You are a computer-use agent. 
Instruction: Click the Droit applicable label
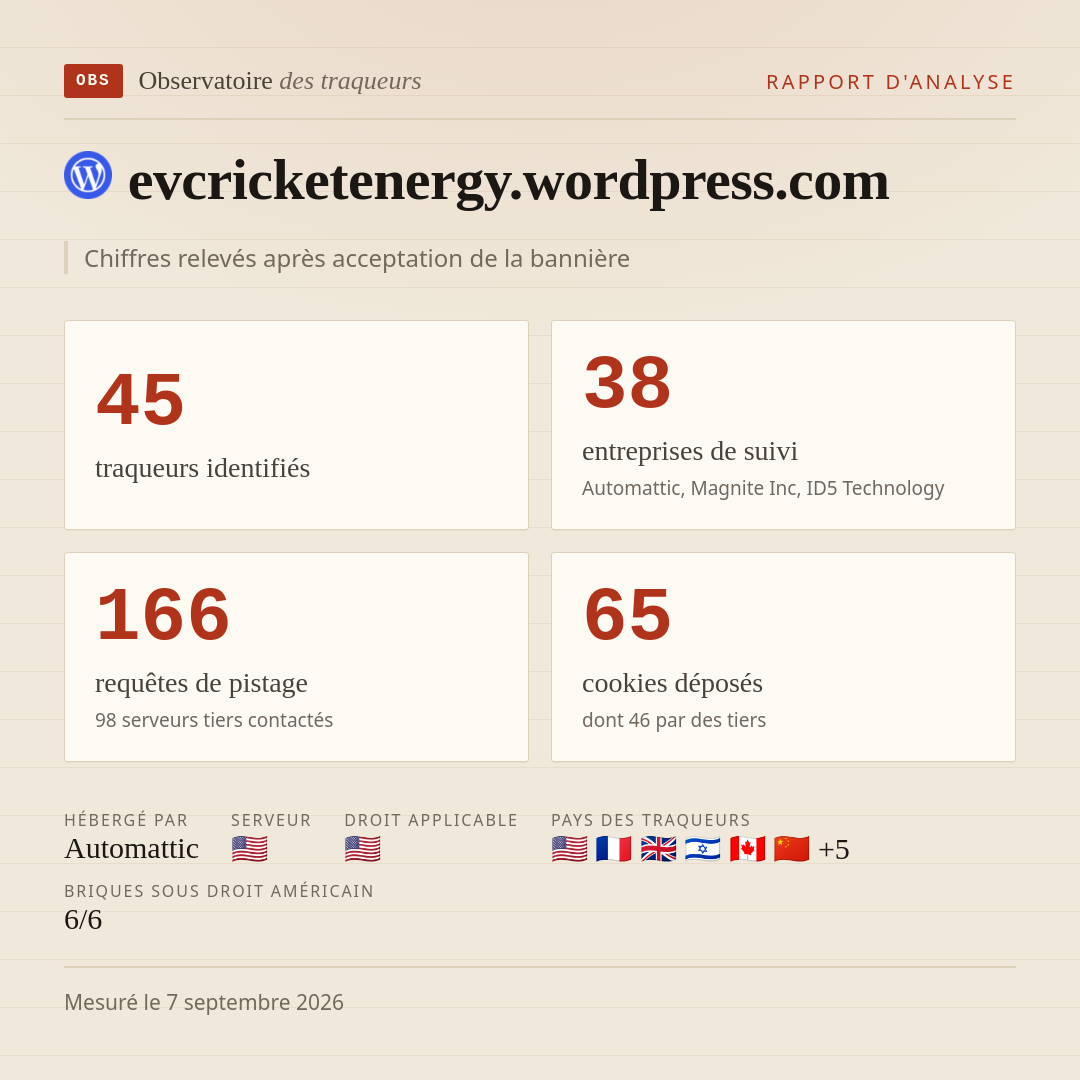[x=431, y=820]
